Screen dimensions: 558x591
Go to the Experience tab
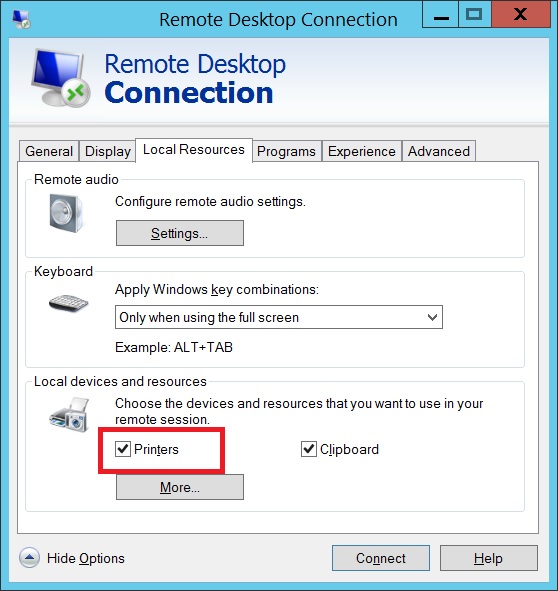click(x=362, y=151)
